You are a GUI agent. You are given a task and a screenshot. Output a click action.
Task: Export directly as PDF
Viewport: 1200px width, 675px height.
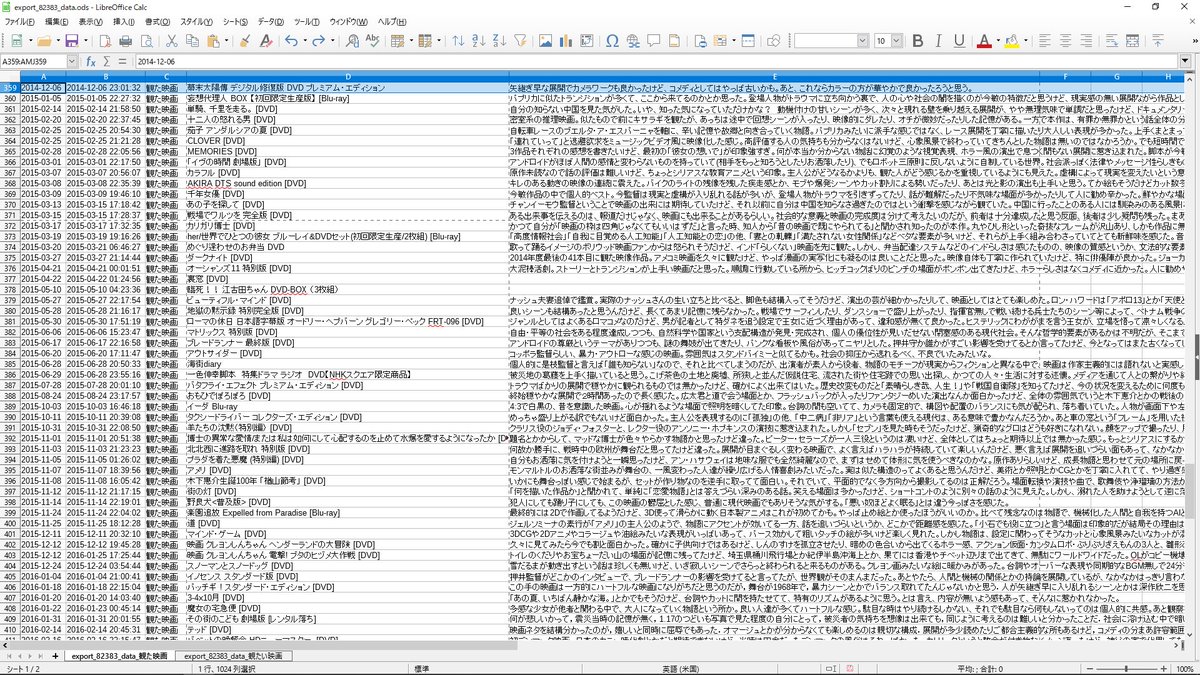[105, 41]
